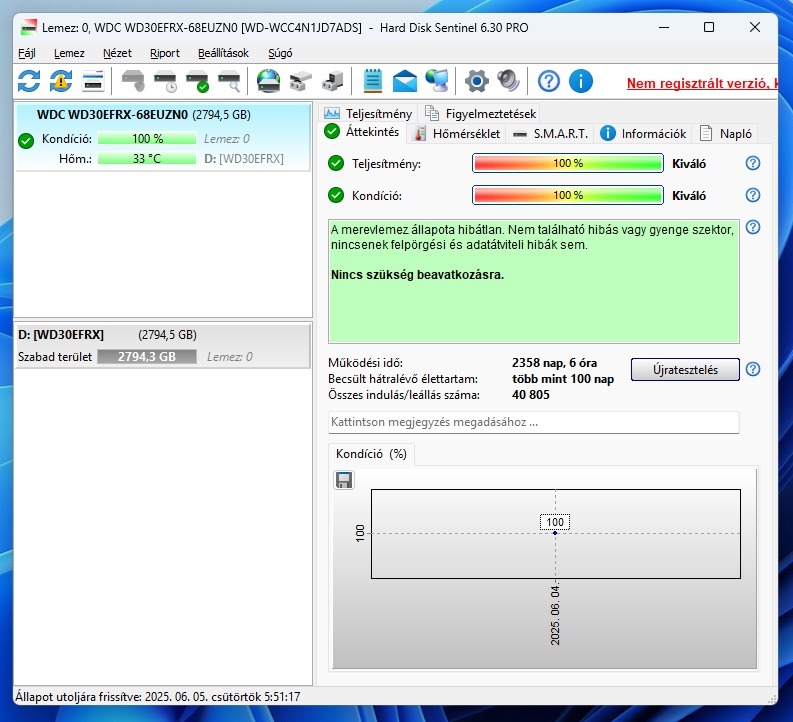
Task: Click the floppy disk save icon above chart
Action: coord(344,480)
